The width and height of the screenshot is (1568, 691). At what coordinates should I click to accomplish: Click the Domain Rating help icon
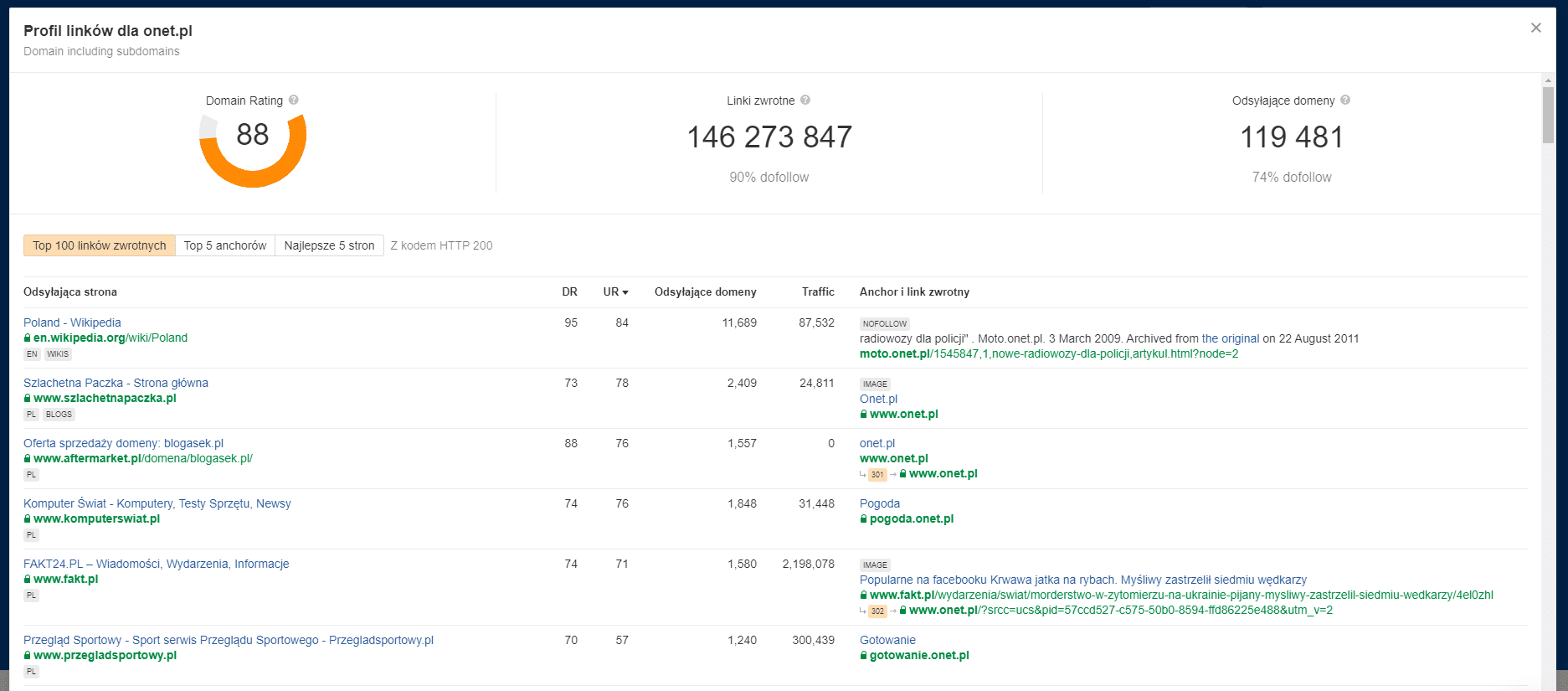(294, 100)
